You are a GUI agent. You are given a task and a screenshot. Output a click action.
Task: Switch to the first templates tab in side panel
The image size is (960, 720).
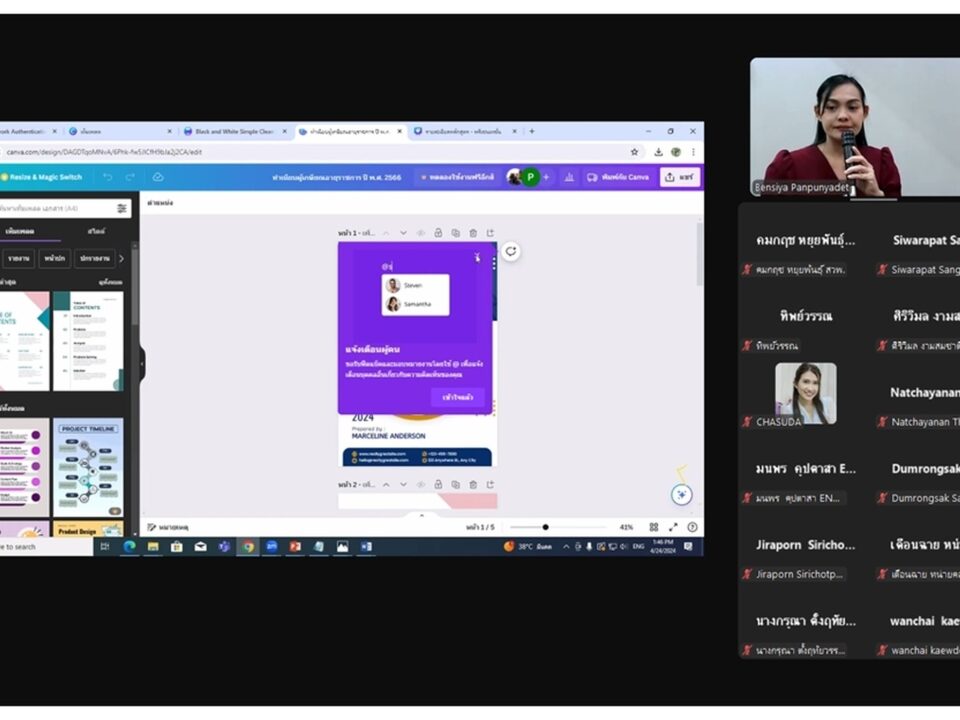20,231
